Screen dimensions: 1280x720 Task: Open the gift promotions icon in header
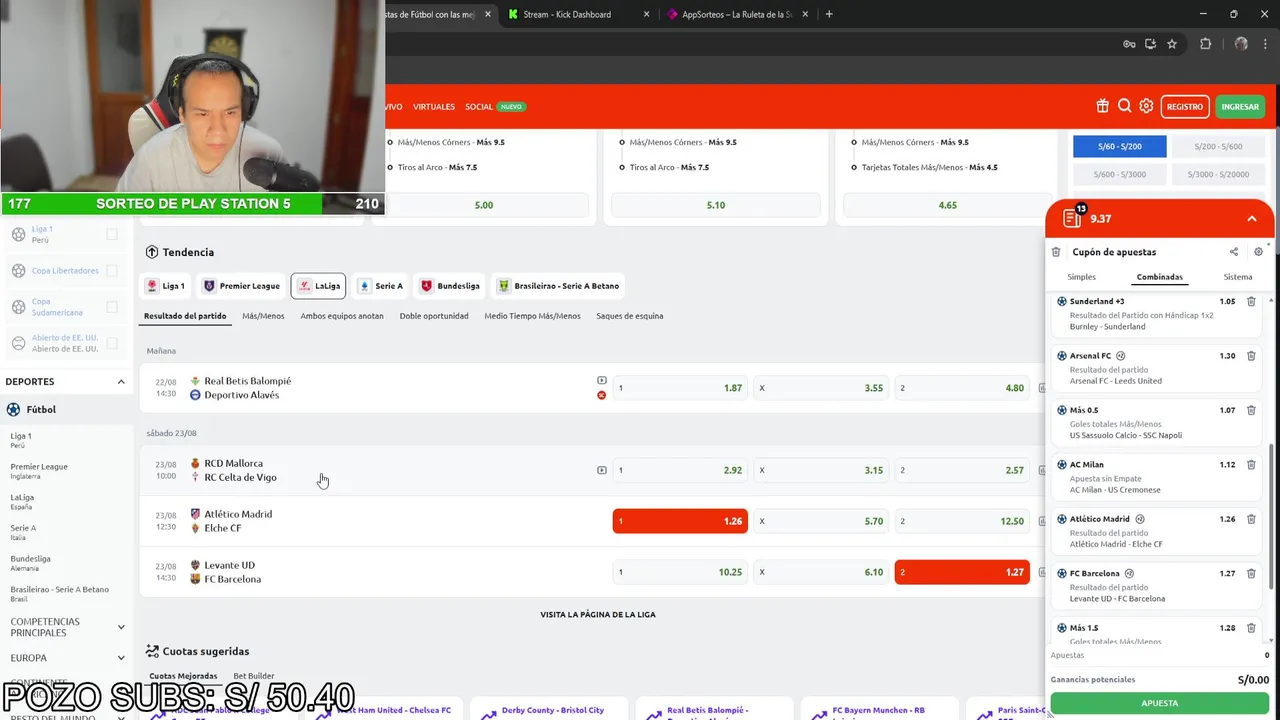pyautogui.click(x=1102, y=106)
